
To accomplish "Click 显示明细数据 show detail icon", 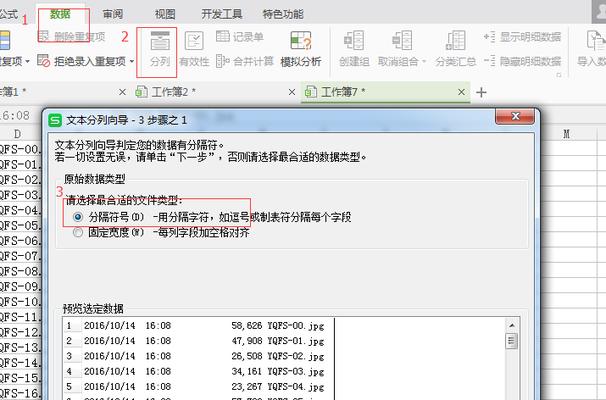I will click(489, 37).
